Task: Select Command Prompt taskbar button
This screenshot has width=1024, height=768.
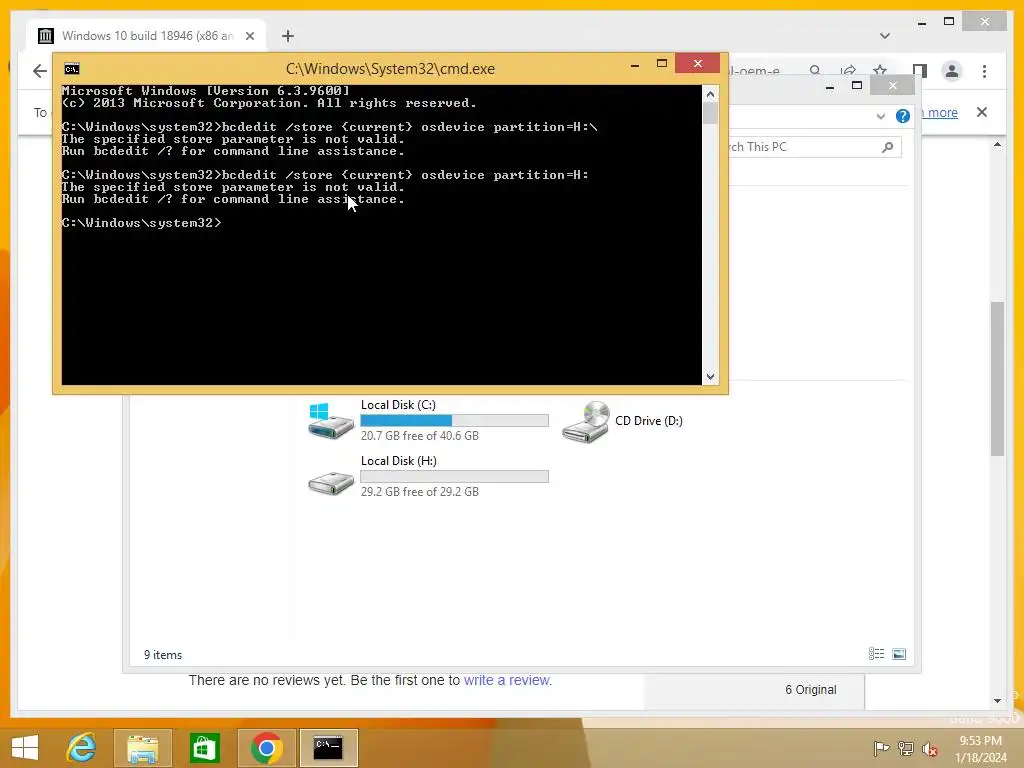Action: [x=328, y=748]
